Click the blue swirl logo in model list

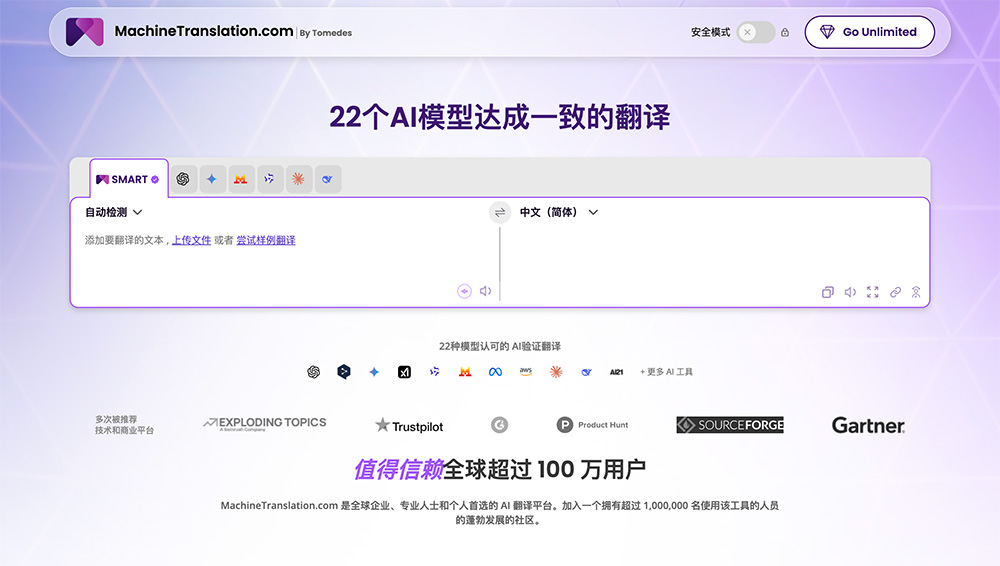tap(434, 372)
